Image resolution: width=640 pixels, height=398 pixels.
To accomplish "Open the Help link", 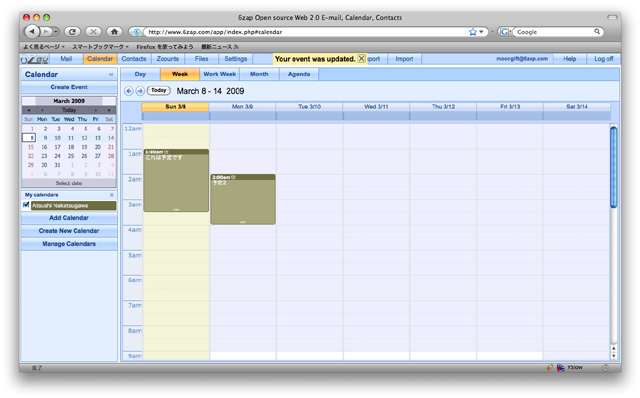I will coord(569,59).
